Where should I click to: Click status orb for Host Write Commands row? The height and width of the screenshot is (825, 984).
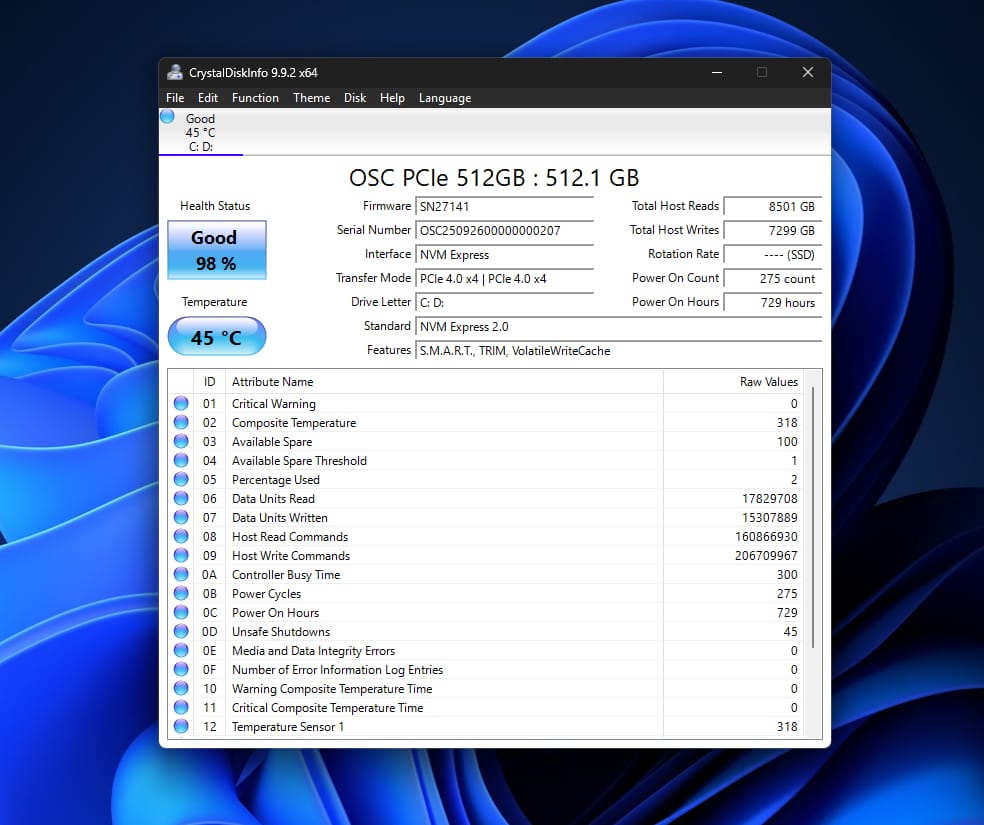[181, 555]
